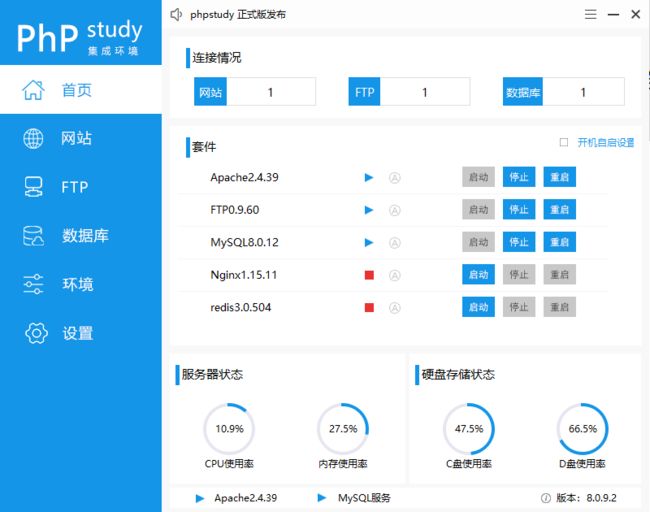Open the 首页 home sidebar item

(x=81, y=90)
